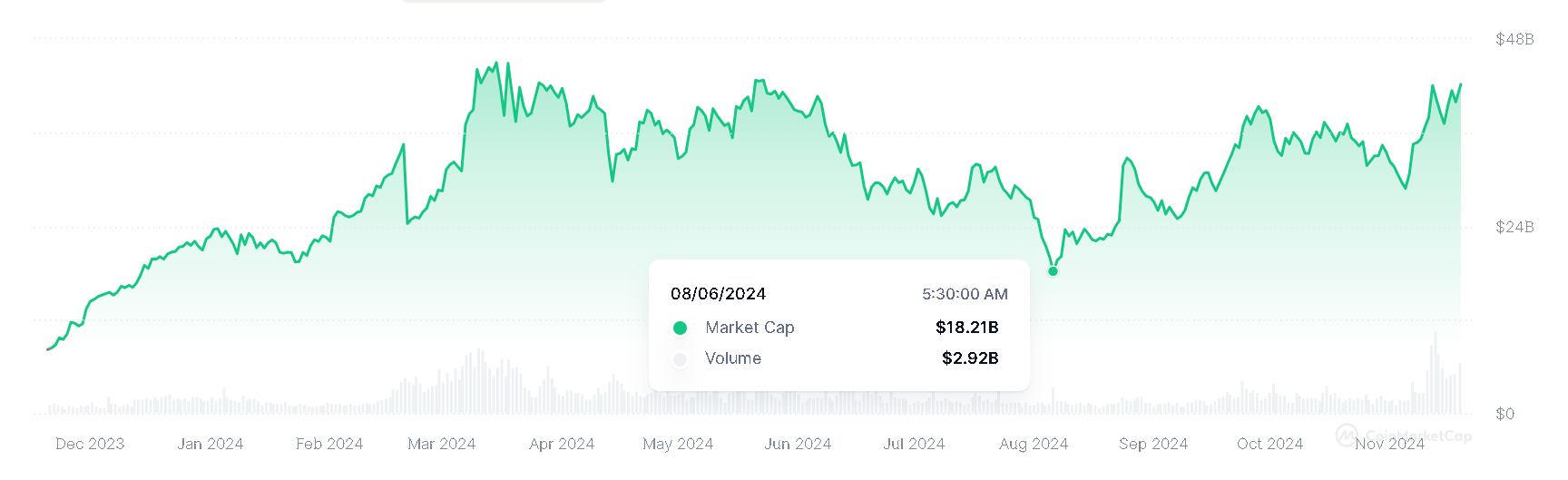Click the Oct 2024 axis label

pos(1269,444)
